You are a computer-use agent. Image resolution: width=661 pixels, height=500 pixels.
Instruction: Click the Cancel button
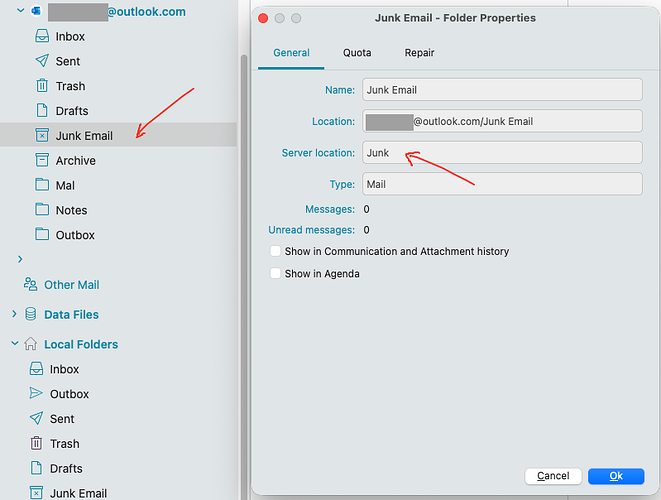(553, 476)
